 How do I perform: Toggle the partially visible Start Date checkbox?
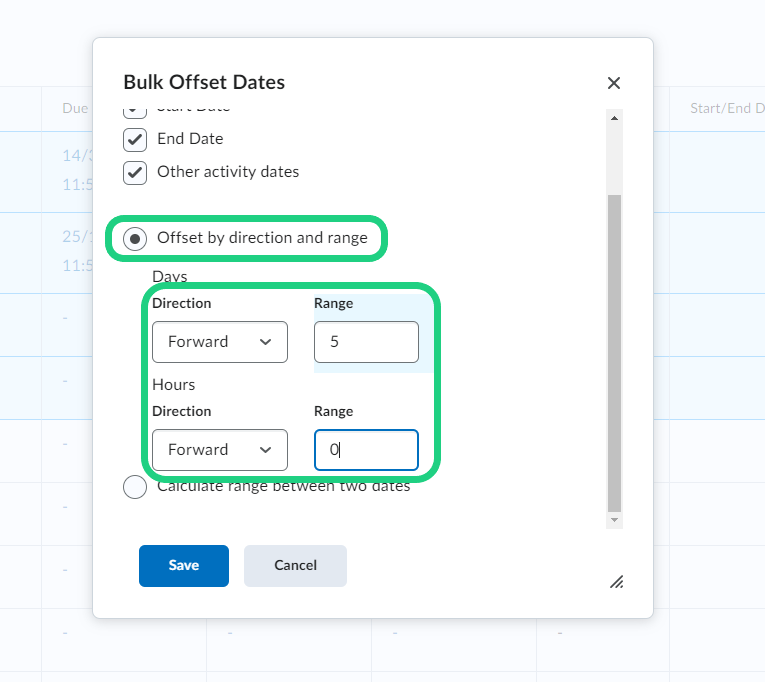(x=135, y=108)
